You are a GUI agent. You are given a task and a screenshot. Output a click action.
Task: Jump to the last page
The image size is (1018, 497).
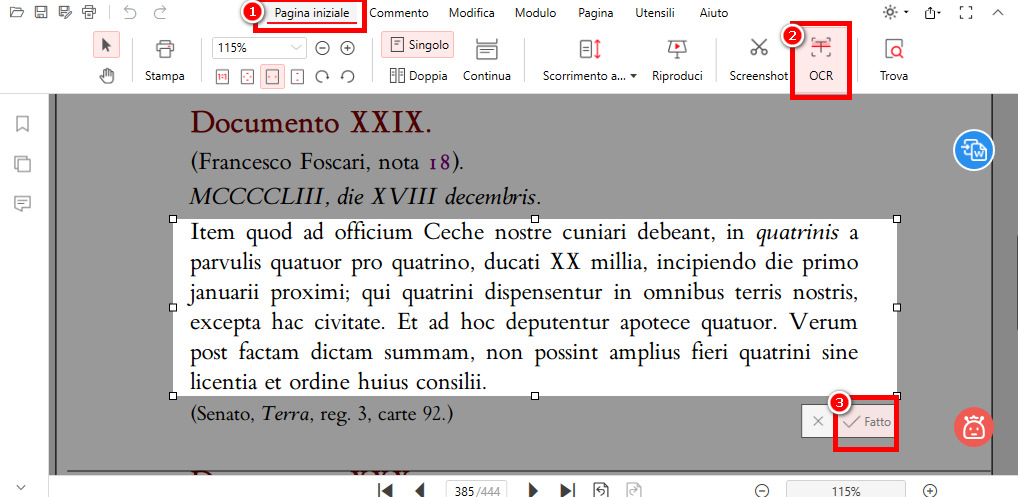pos(568,490)
